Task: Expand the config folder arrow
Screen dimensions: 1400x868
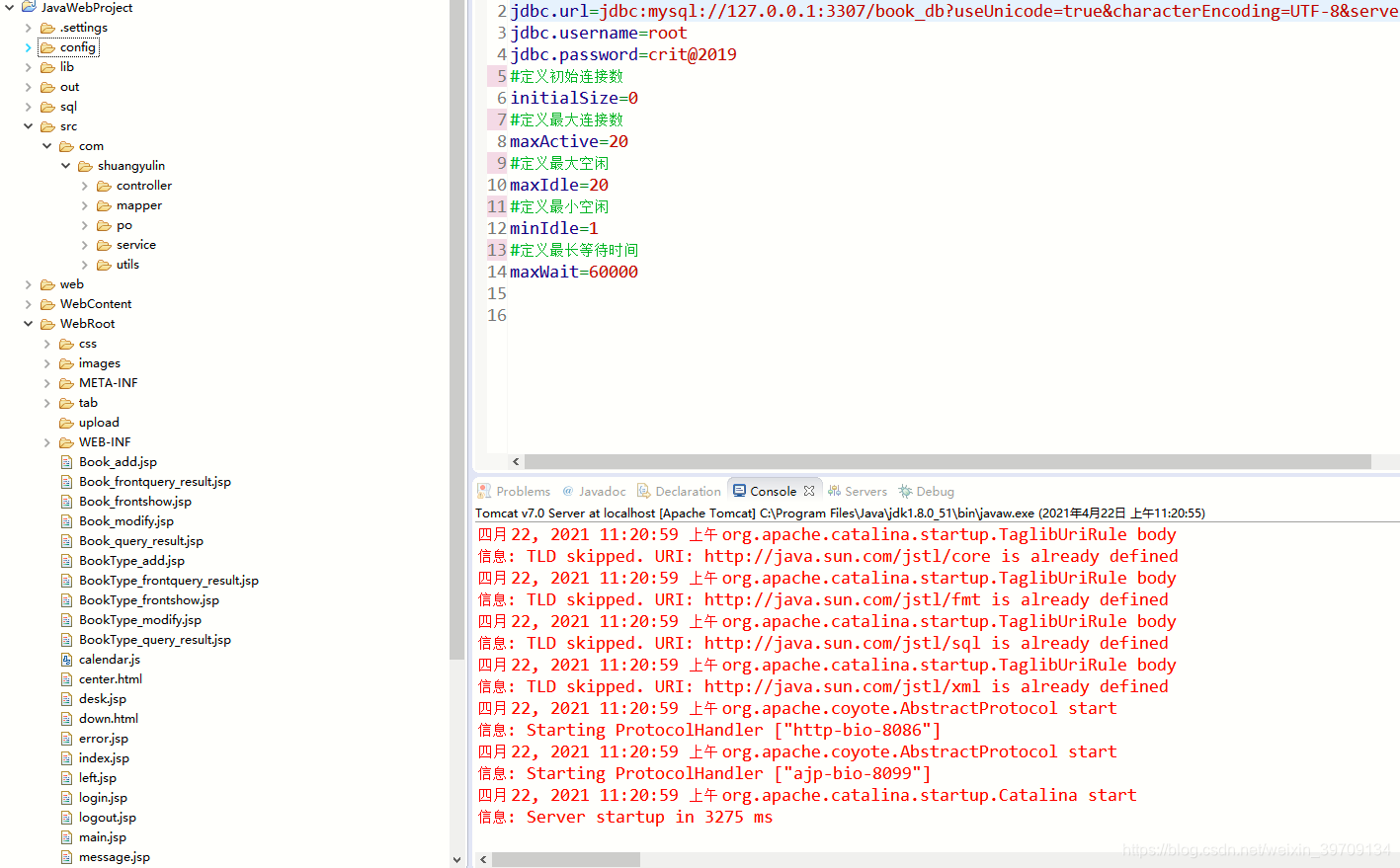Action: click(29, 47)
